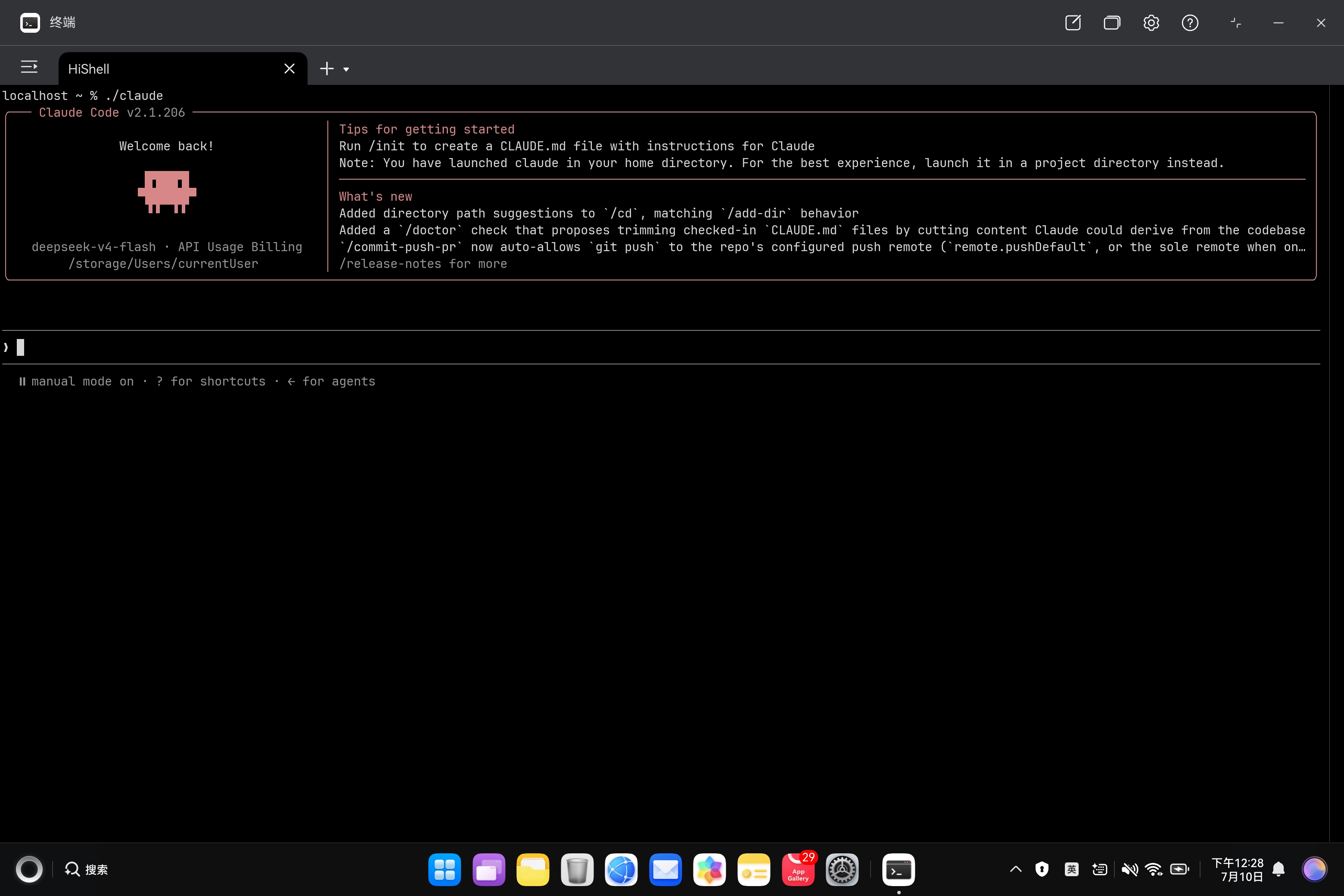The height and width of the screenshot is (896, 1344).
Task: Click the Claude Code prompt input line
Action: [x=661, y=348]
